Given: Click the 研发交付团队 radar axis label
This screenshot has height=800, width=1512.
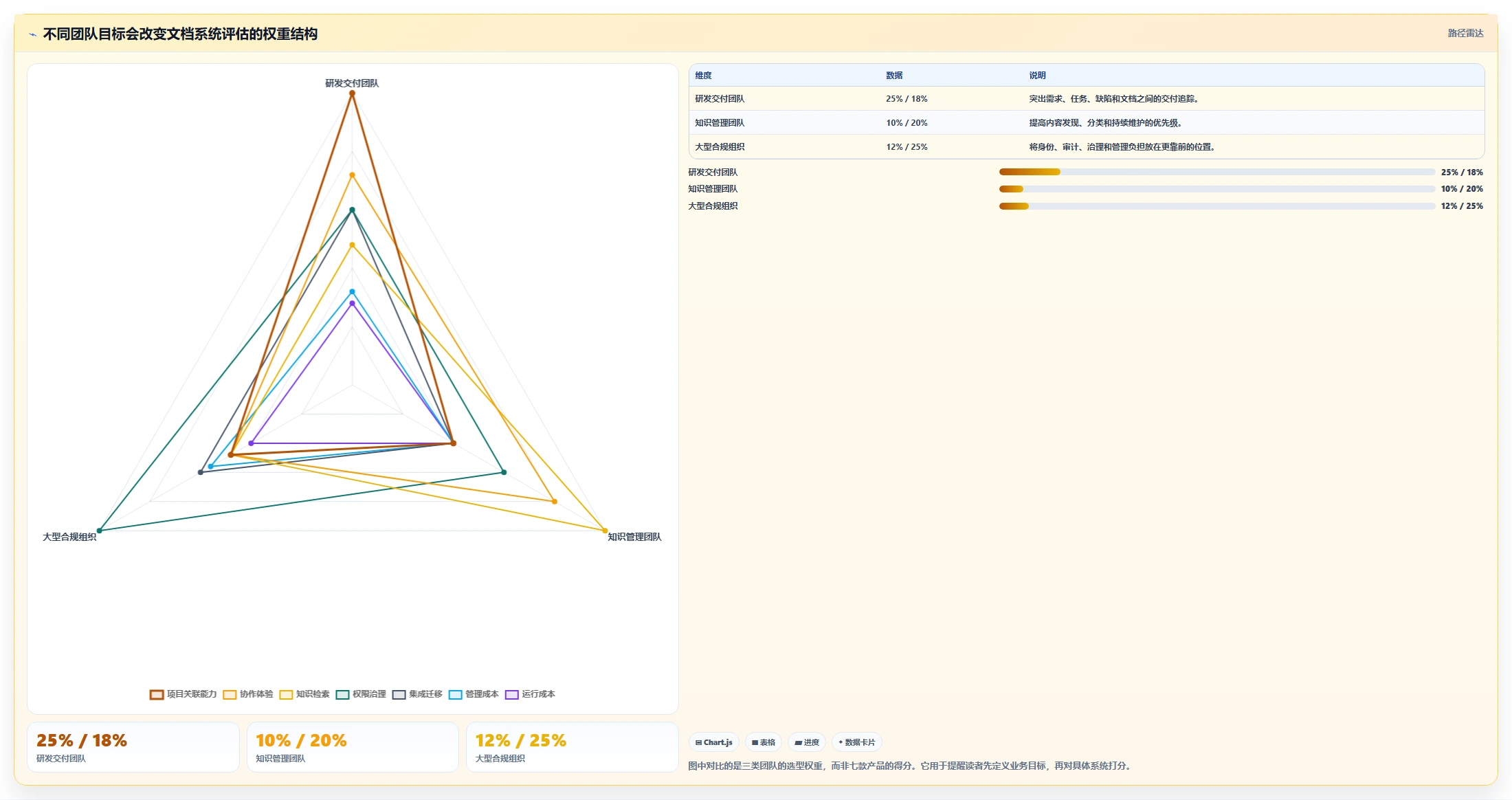Looking at the screenshot, I should pyautogui.click(x=352, y=83).
